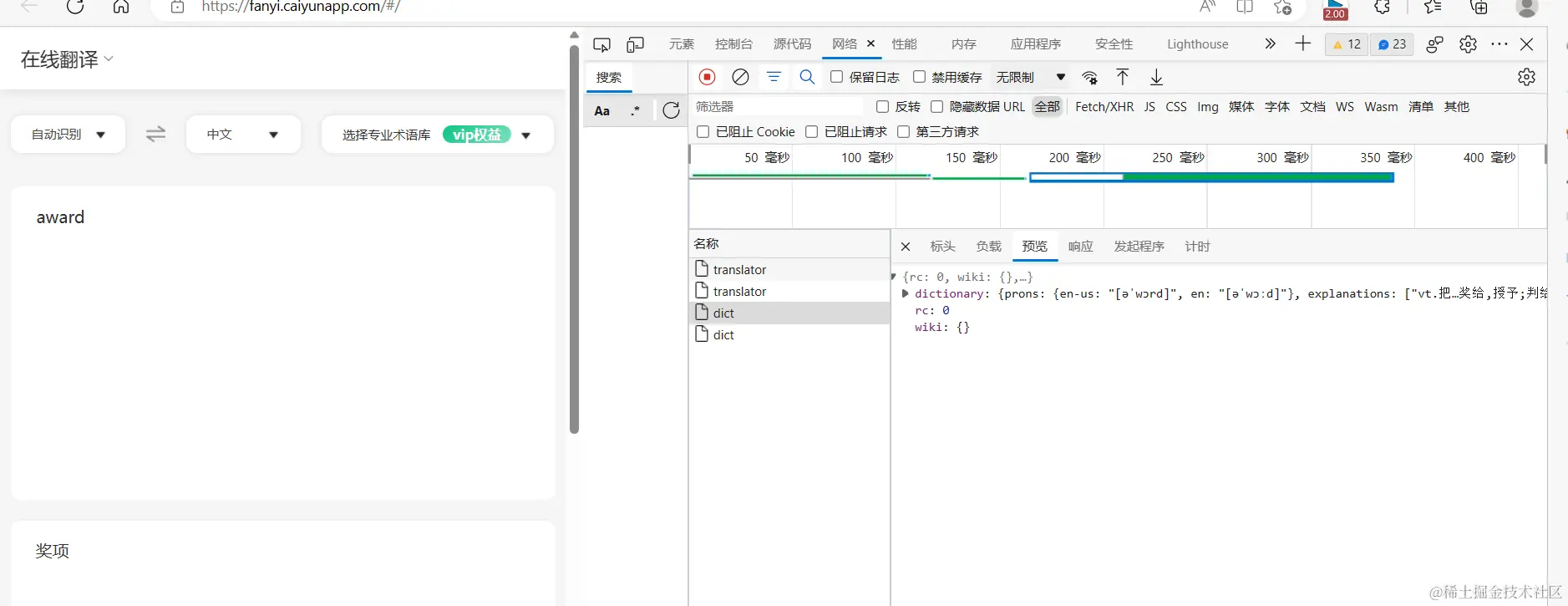Clear the network log
Image resolution: width=1568 pixels, height=606 pixels.
coord(740,77)
